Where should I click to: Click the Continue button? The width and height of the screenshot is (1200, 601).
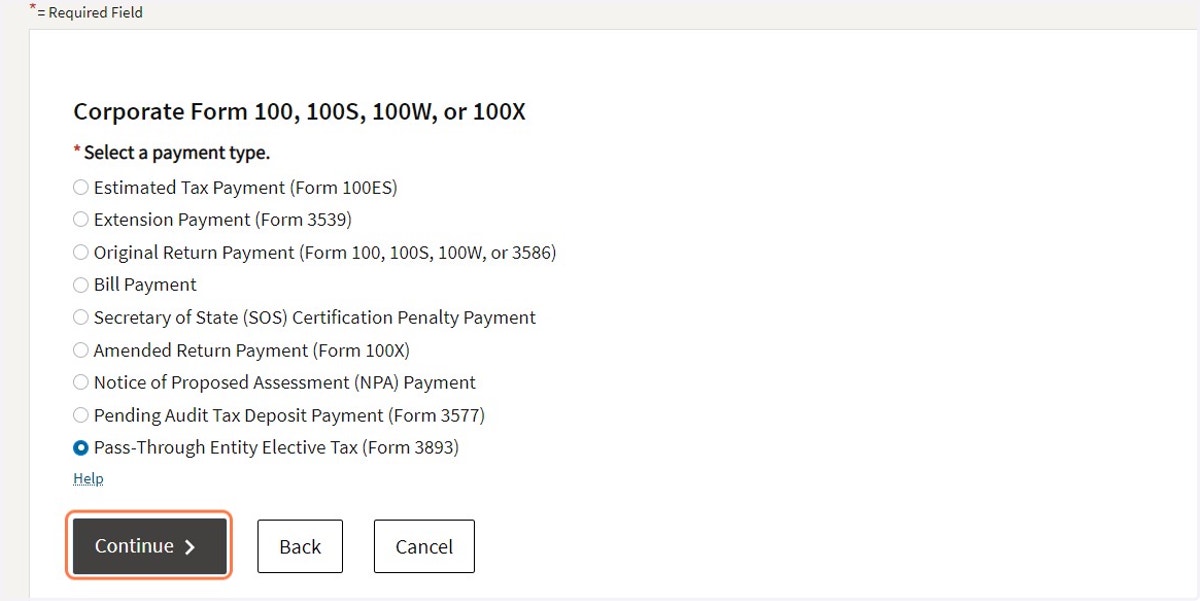tap(150, 546)
